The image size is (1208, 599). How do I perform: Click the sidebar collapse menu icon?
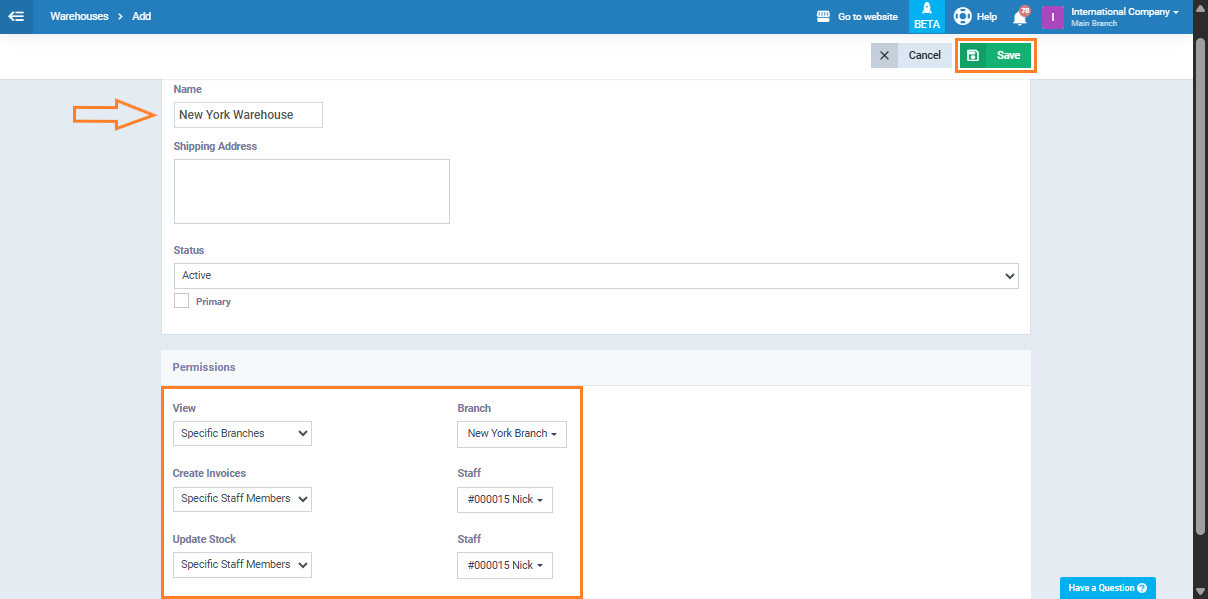tap(16, 16)
